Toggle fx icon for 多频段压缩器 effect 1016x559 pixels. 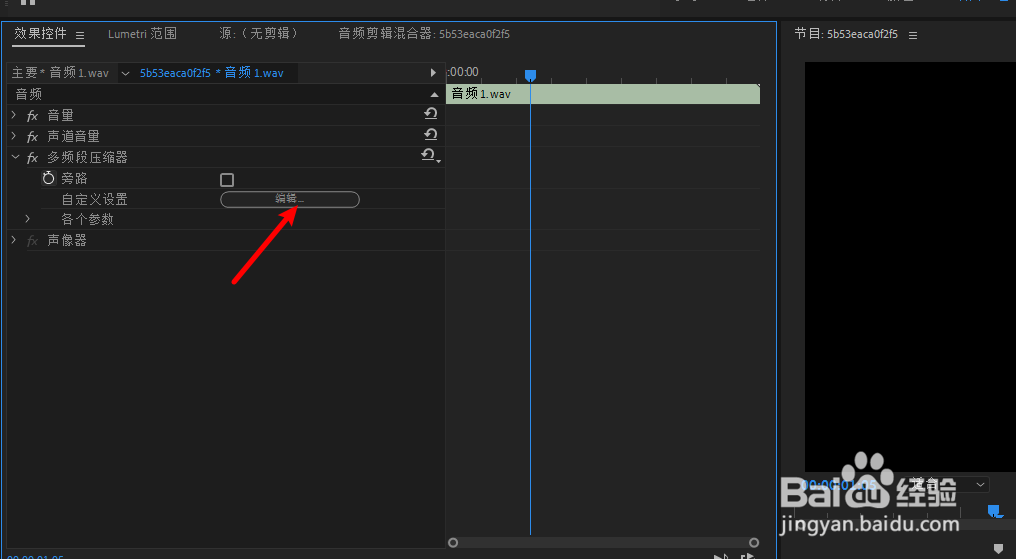click(x=32, y=157)
